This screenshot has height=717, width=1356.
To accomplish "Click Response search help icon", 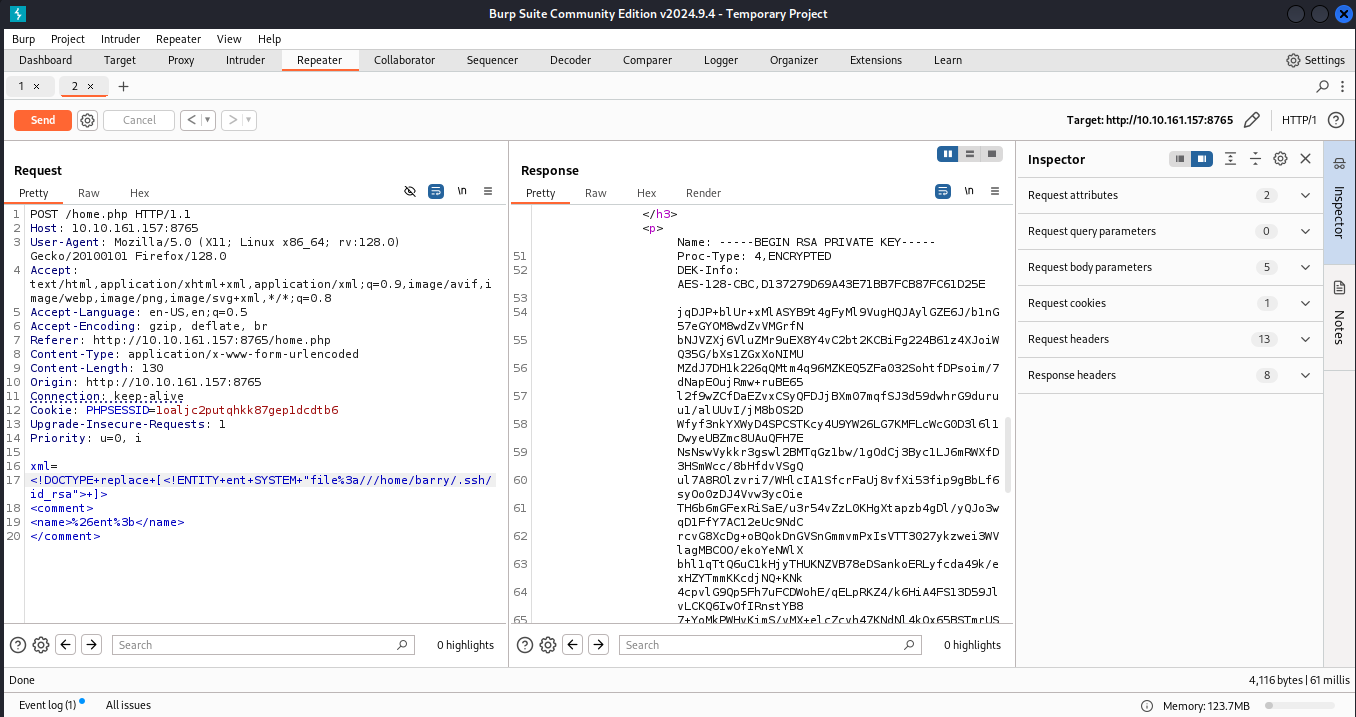I will click(x=524, y=645).
